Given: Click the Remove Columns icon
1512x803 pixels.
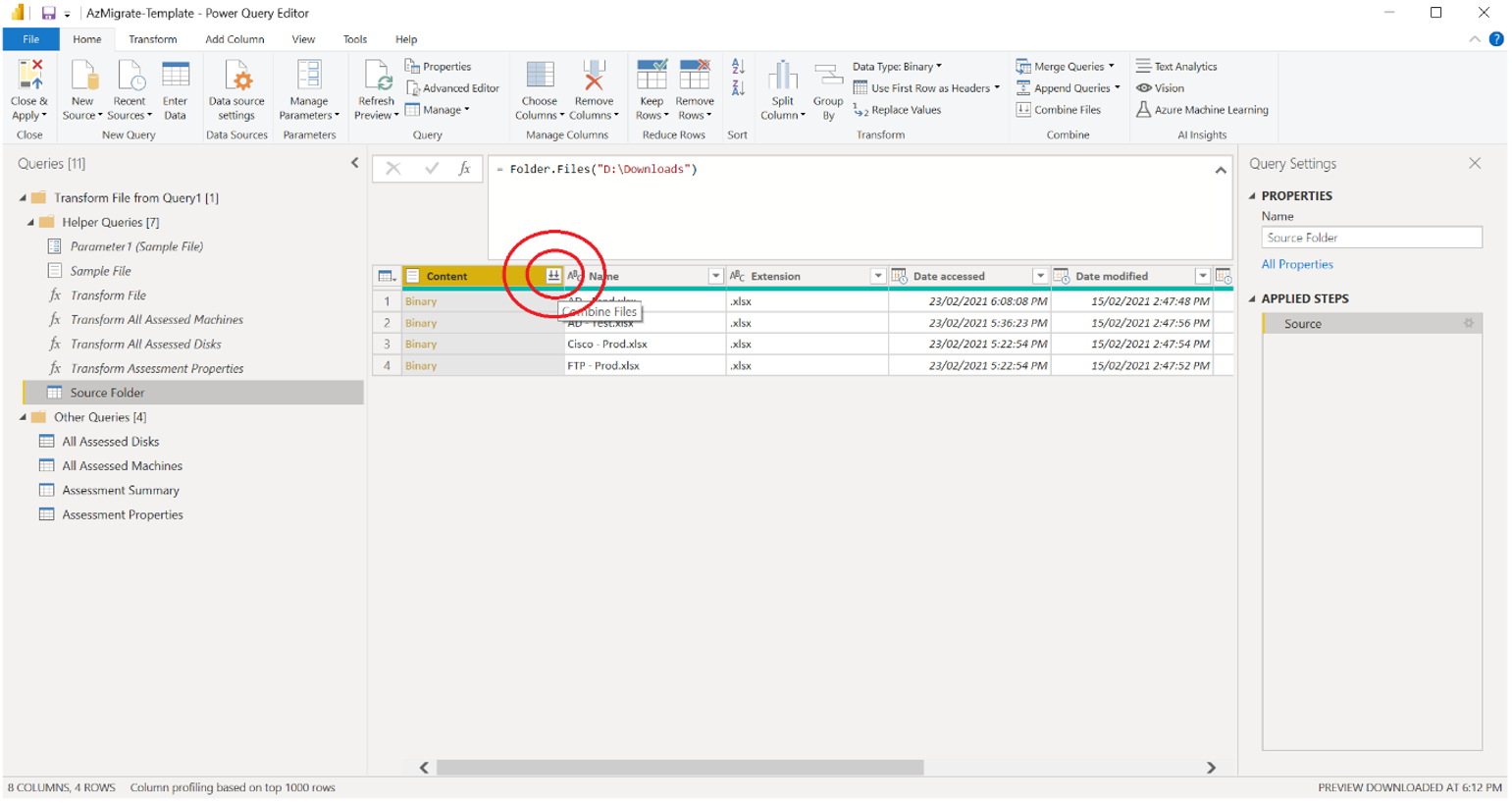Looking at the screenshot, I should (x=594, y=76).
